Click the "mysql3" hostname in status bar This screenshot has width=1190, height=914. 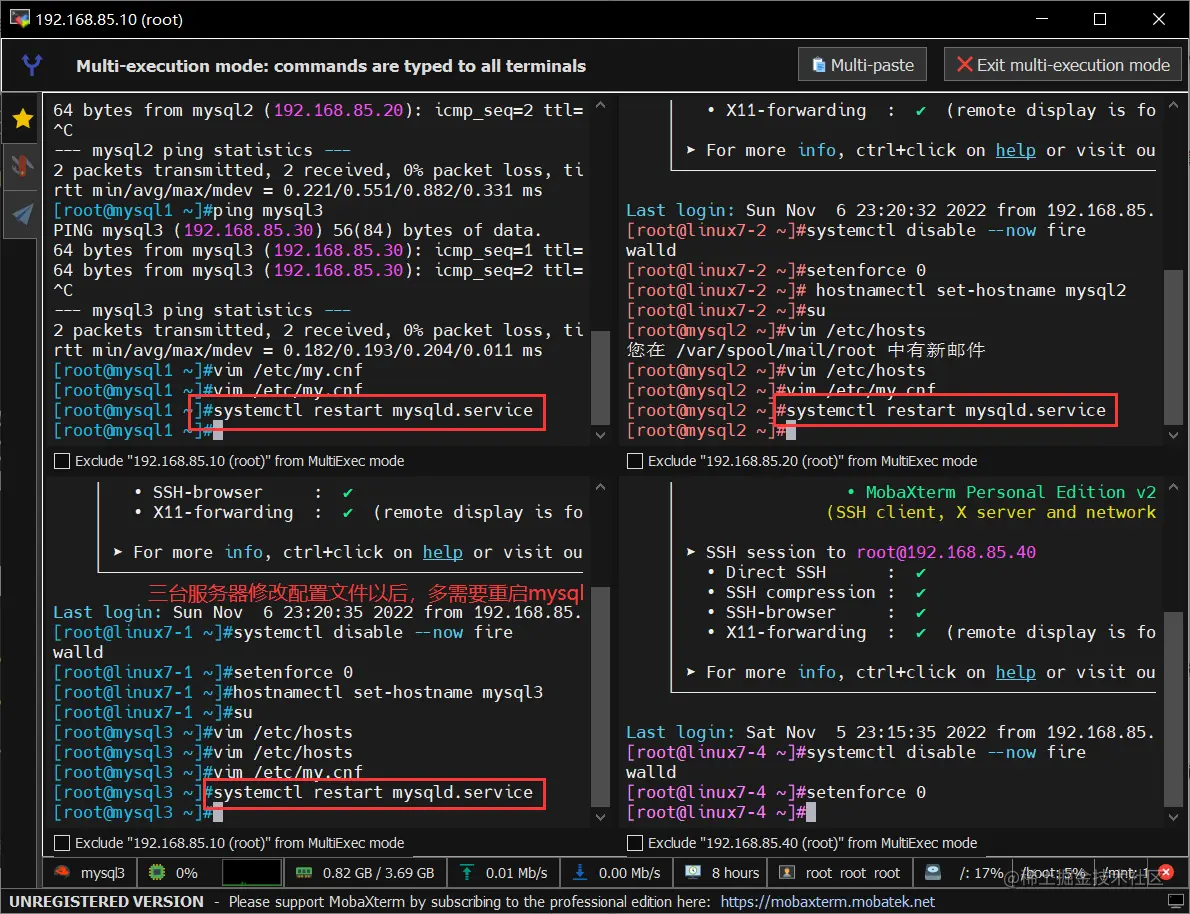(103, 873)
